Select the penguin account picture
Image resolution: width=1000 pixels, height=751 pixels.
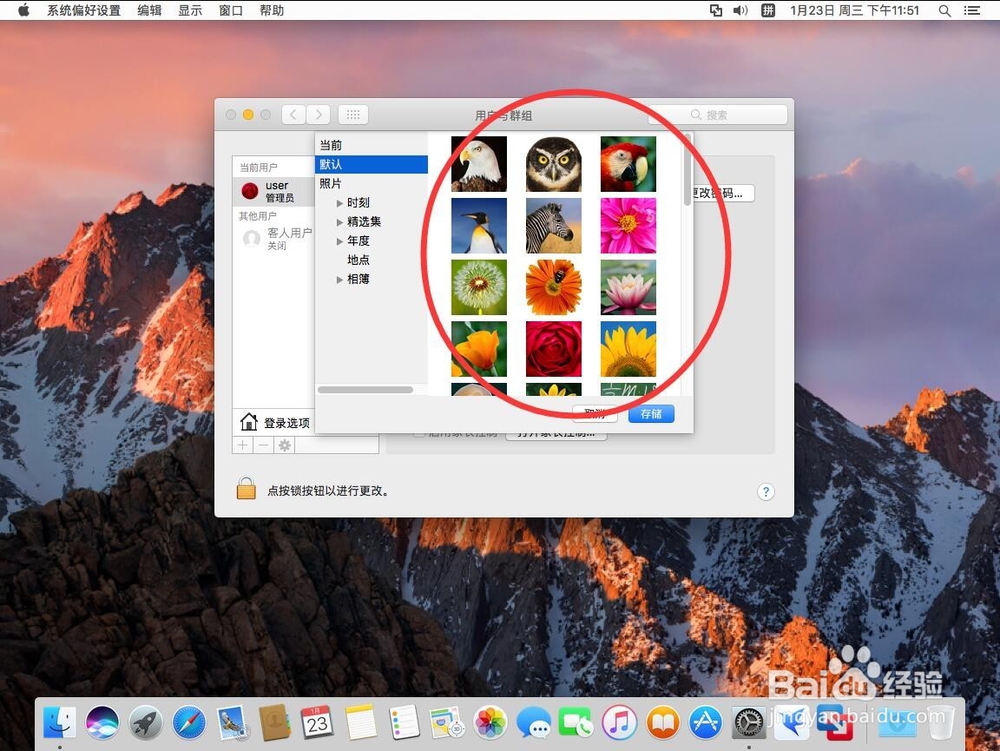[478, 226]
